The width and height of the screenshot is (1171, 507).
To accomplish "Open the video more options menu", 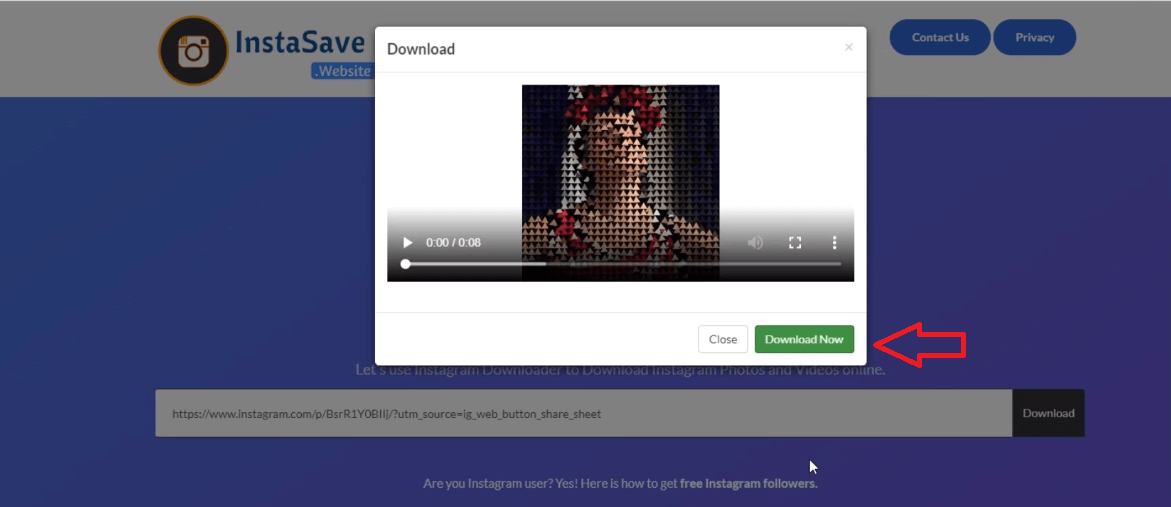I will (x=834, y=243).
